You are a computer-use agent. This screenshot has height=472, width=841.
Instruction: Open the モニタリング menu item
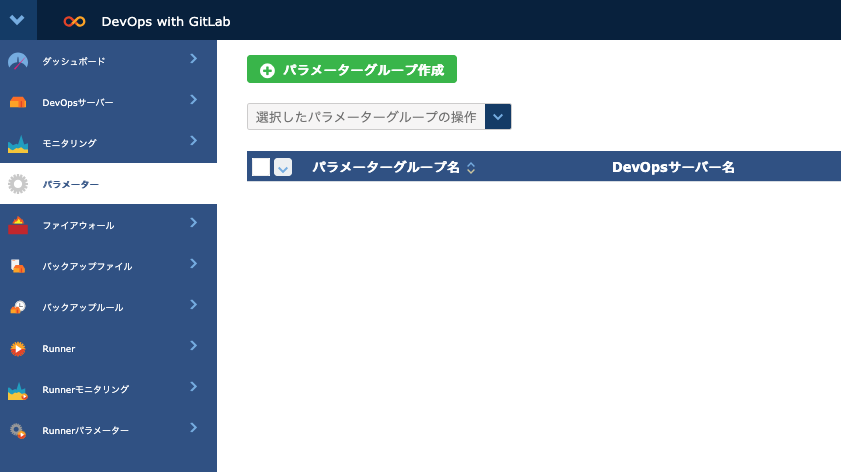coord(70,143)
